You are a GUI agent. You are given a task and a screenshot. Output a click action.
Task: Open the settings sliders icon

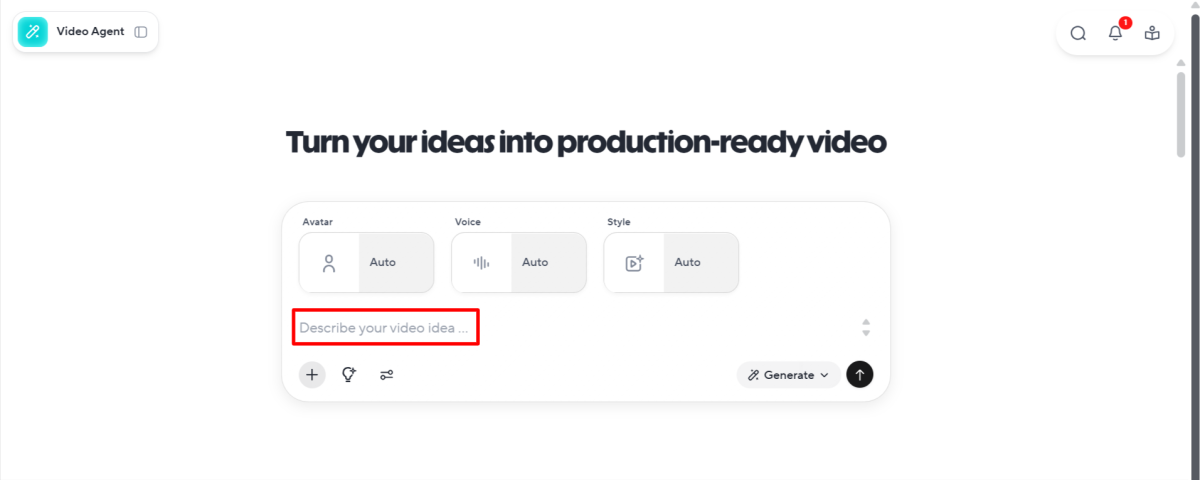pyautogui.click(x=386, y=375)
